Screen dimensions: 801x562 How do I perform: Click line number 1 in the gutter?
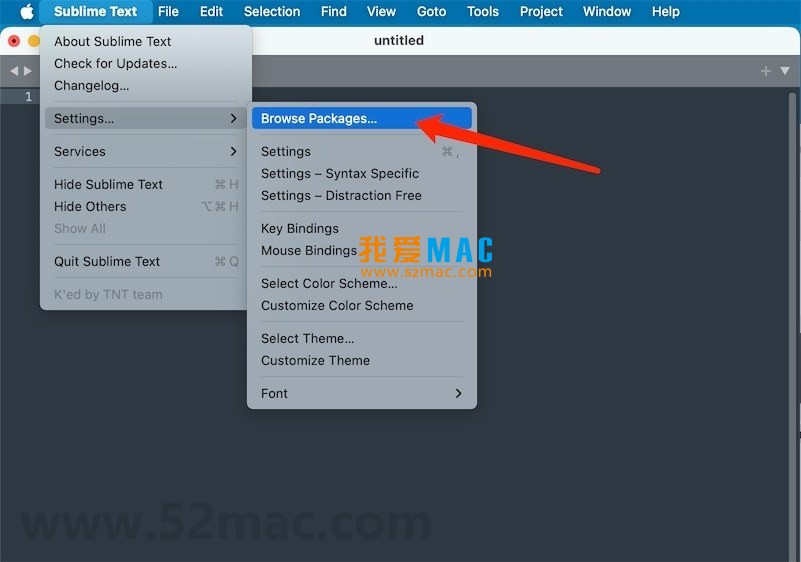28,97
